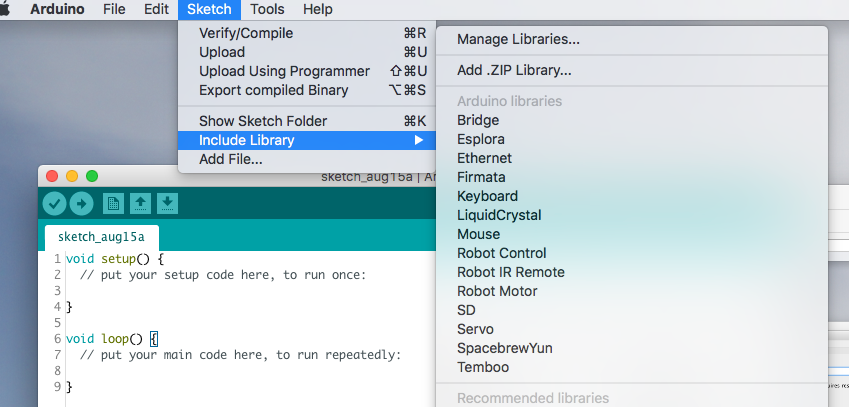Click the New sketch toolbar icon
Screen dimensions: 849x407
point(113,204)
